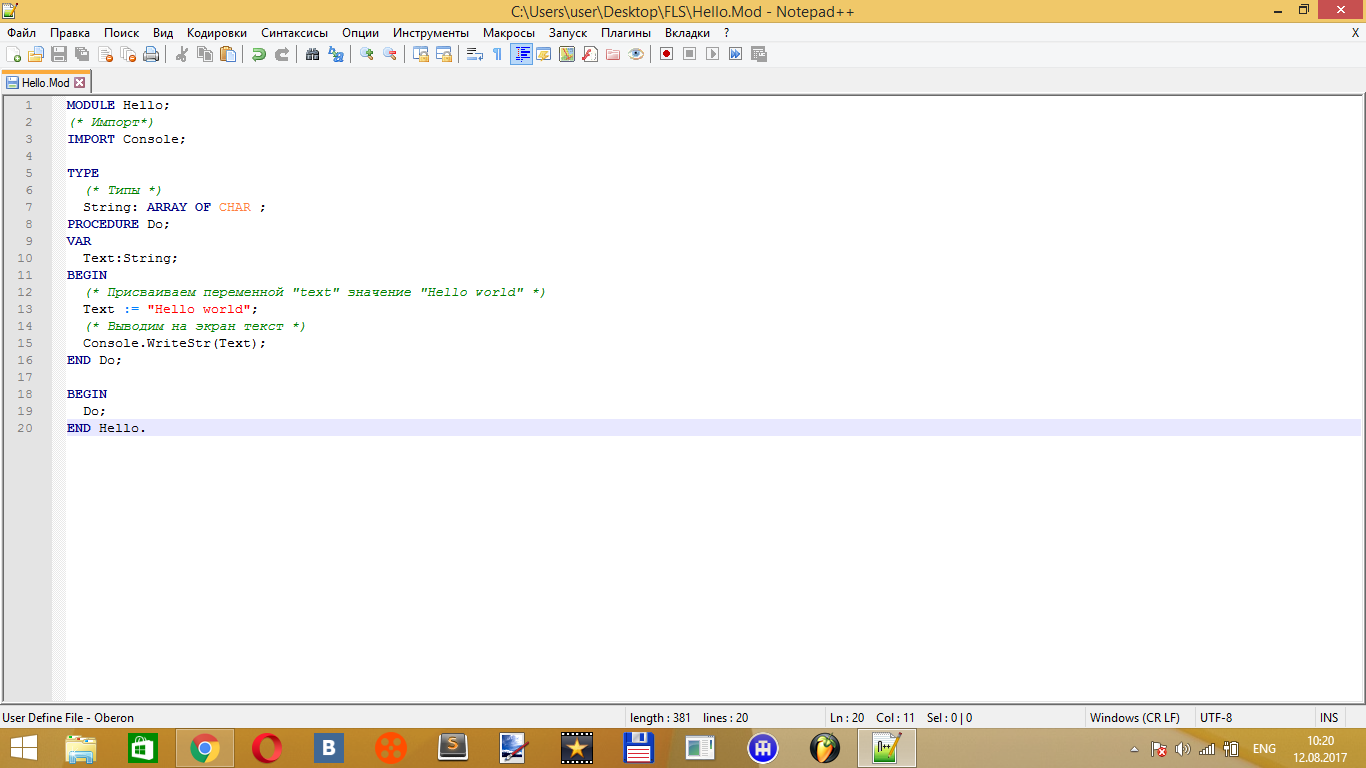Toggle the indent guide button
This screenshot has width=1366, height=768.
tap(521, 54)
